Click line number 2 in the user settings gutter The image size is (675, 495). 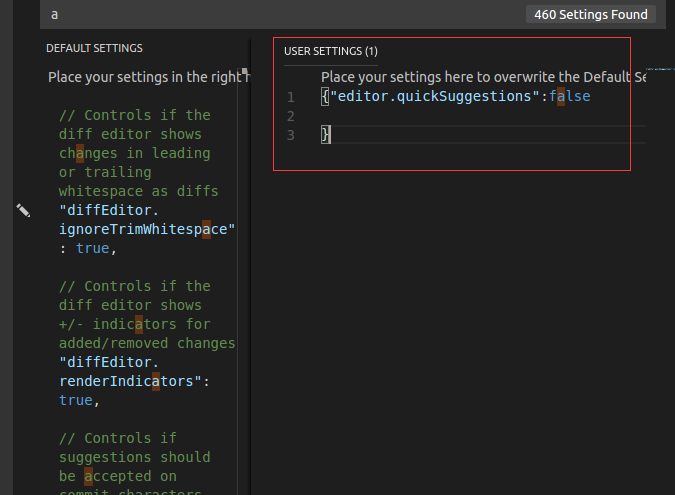click(291, 116)
